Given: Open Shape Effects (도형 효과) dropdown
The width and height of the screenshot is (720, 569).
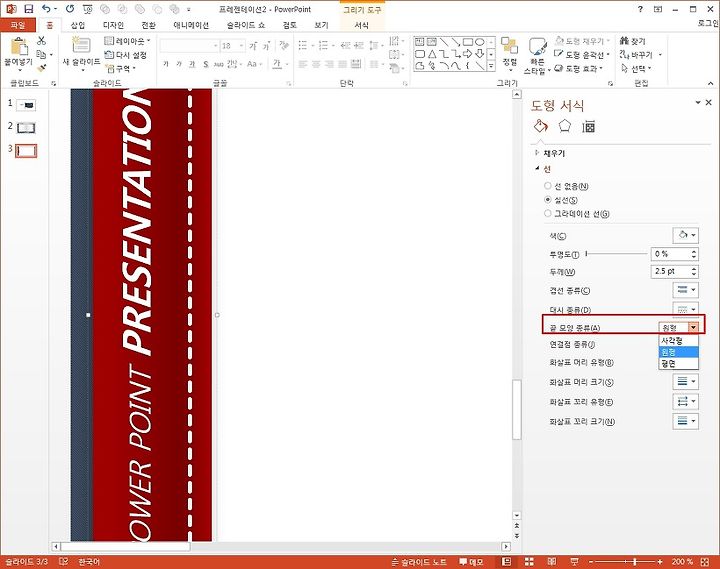Looking at the screenshot, I should click(x=579, y=68).
